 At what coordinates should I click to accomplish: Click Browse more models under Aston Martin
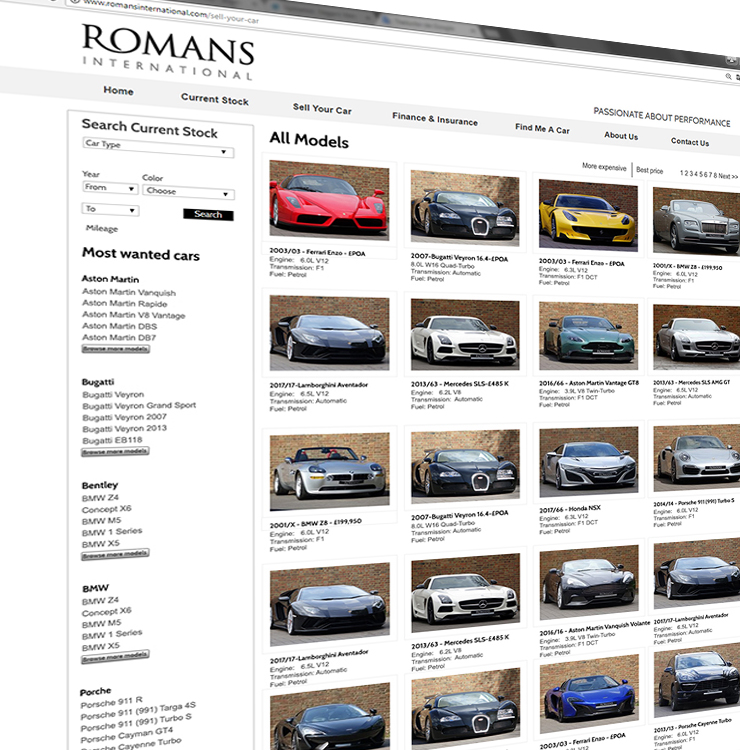(116, 349)
